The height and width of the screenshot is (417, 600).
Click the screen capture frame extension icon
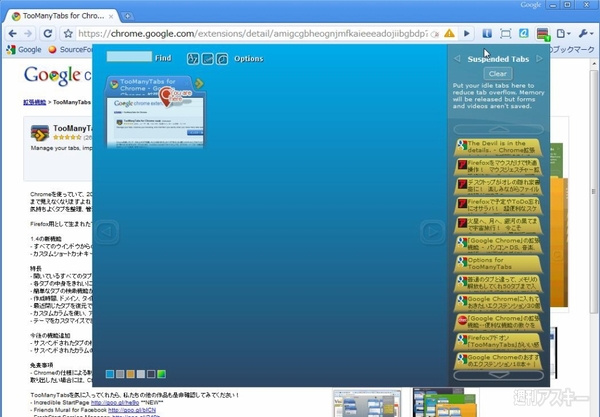coord(505,34)
